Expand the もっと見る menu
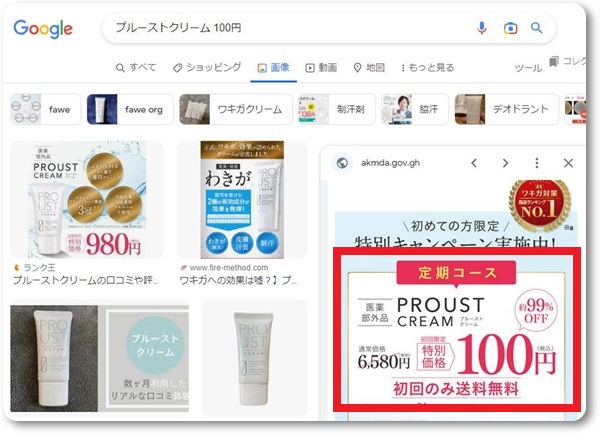 point(427,68)
